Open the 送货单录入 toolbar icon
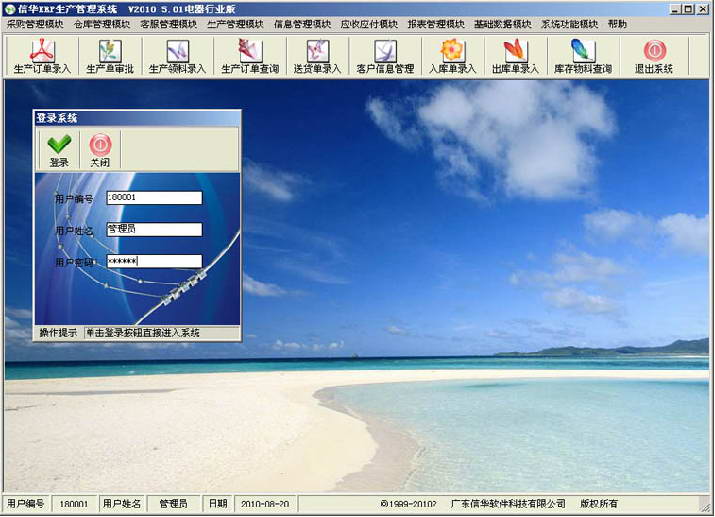715x517 pixels. pyautogui.click(x=317, y=57)
